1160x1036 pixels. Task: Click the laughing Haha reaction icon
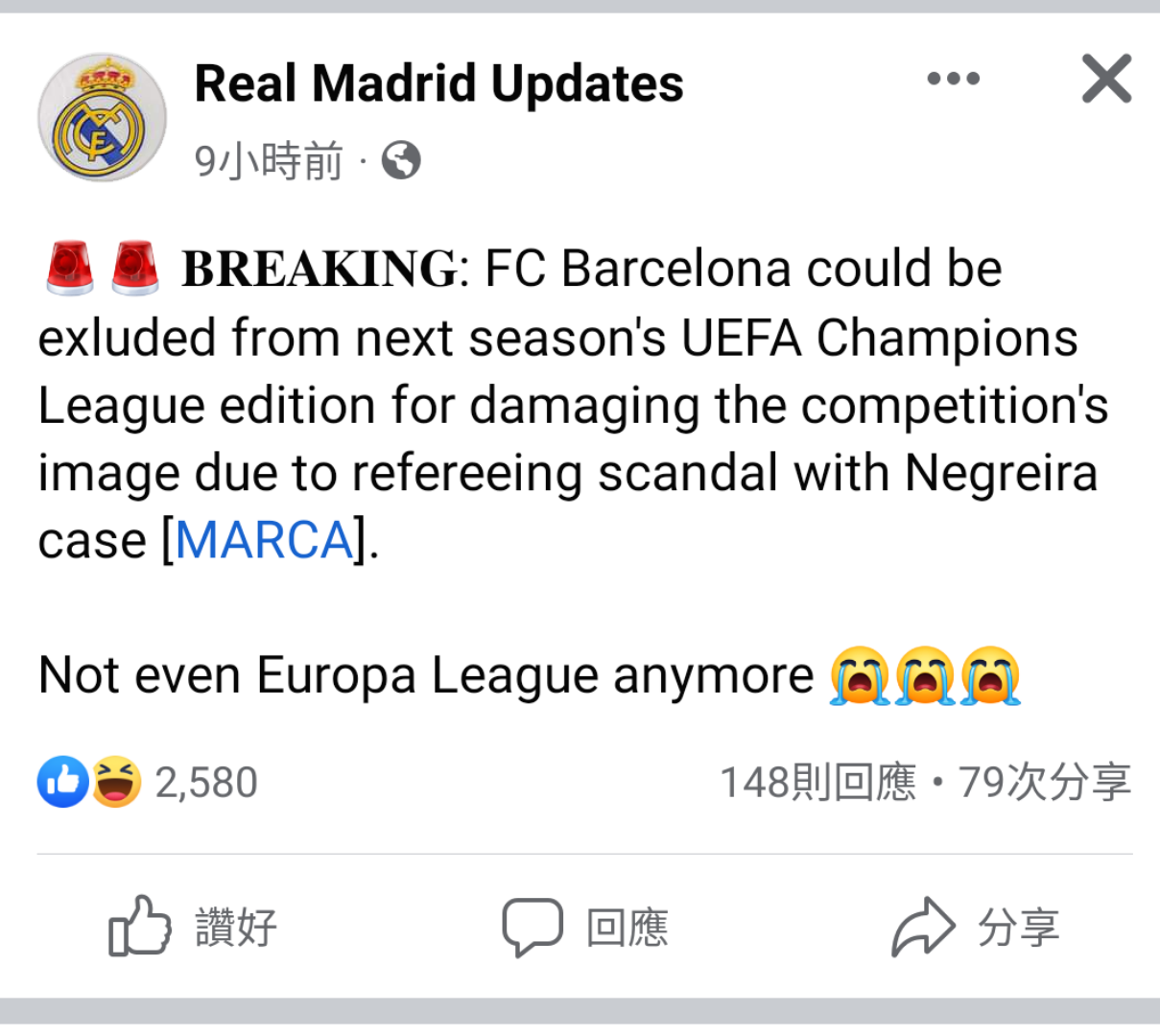pyautogui.click(x=116, y=782)
